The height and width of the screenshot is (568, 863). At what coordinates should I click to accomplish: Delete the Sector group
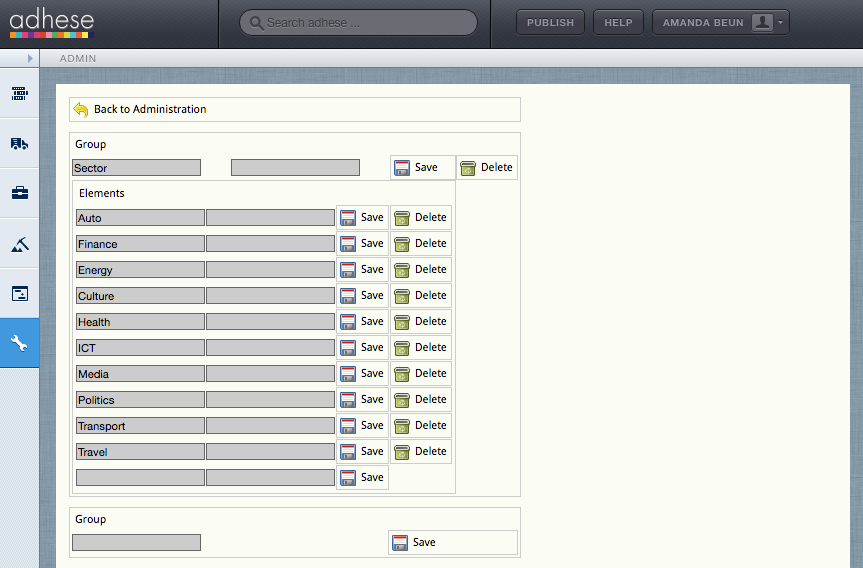[x=487, y=168]
